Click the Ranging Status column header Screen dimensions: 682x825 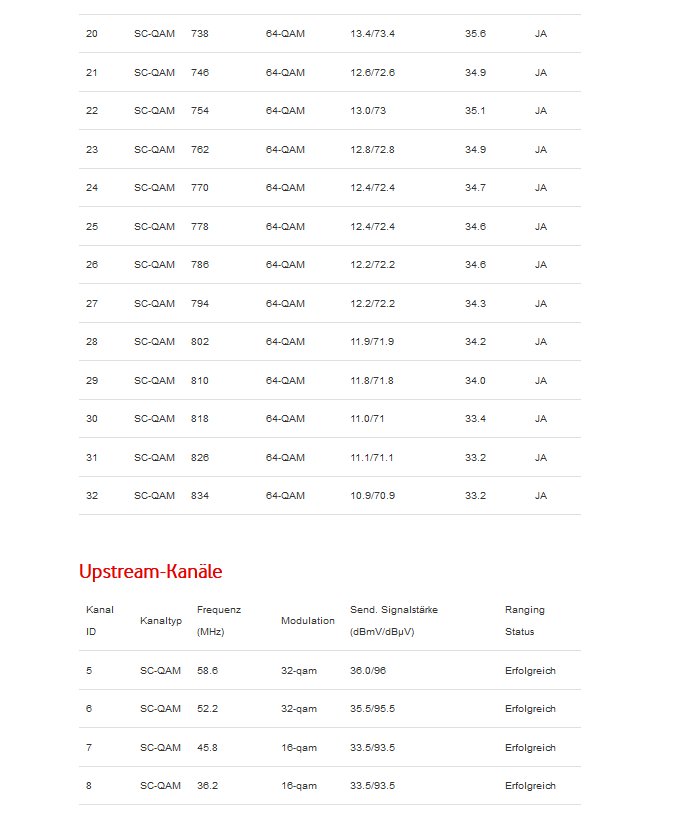tap(524, 620)
